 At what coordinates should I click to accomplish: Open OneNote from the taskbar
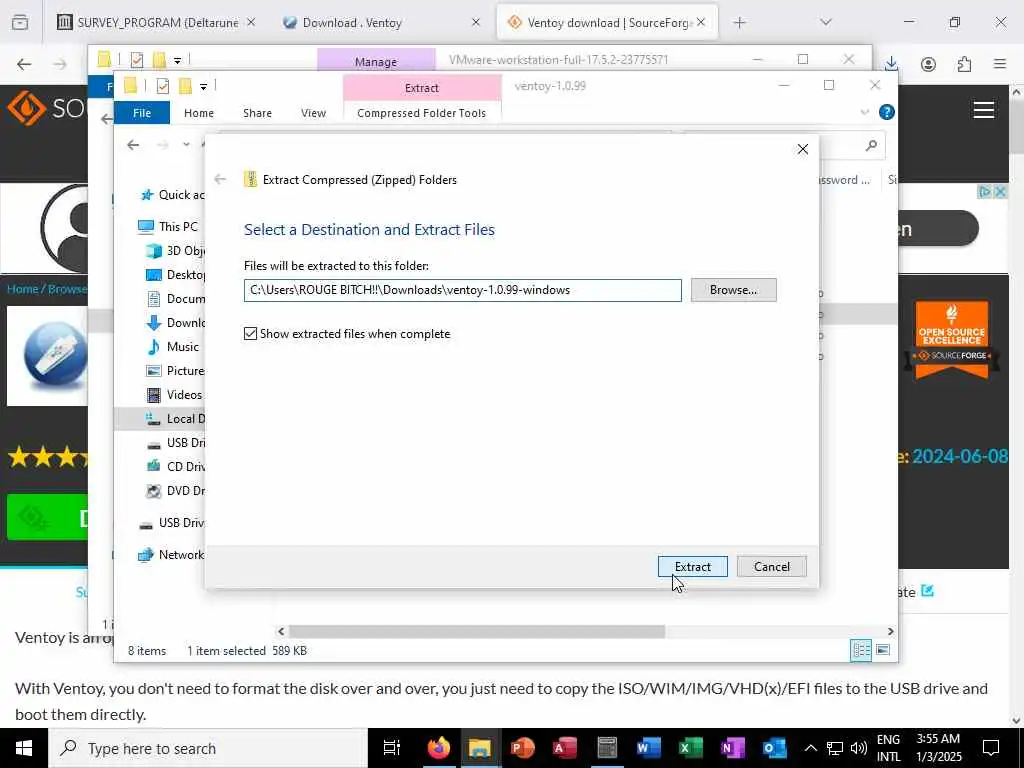733,748
